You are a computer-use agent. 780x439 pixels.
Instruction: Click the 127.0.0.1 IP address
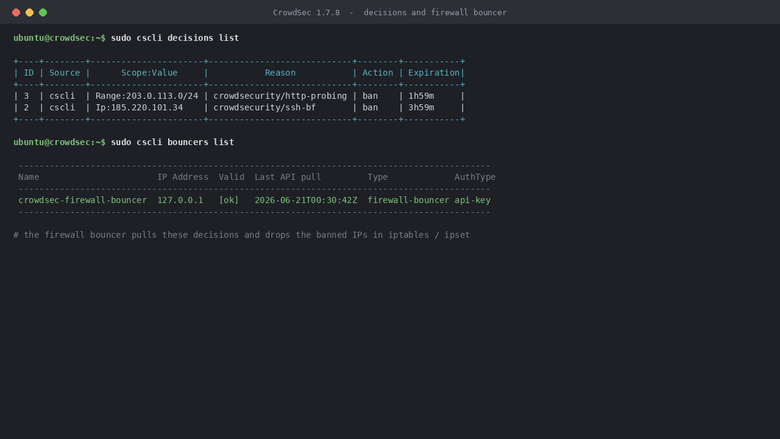[x=180, y=200]
